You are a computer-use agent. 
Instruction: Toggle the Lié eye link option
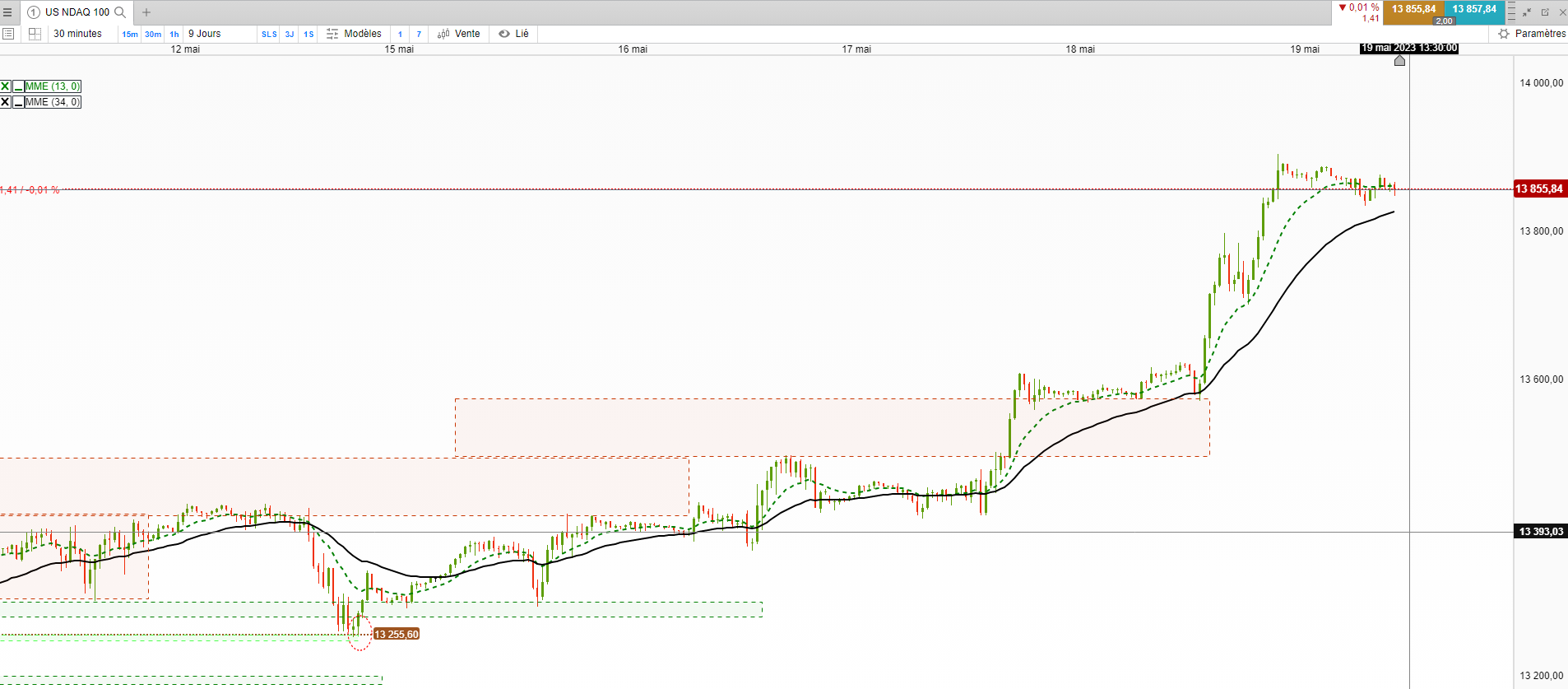[x=513, y=34]
